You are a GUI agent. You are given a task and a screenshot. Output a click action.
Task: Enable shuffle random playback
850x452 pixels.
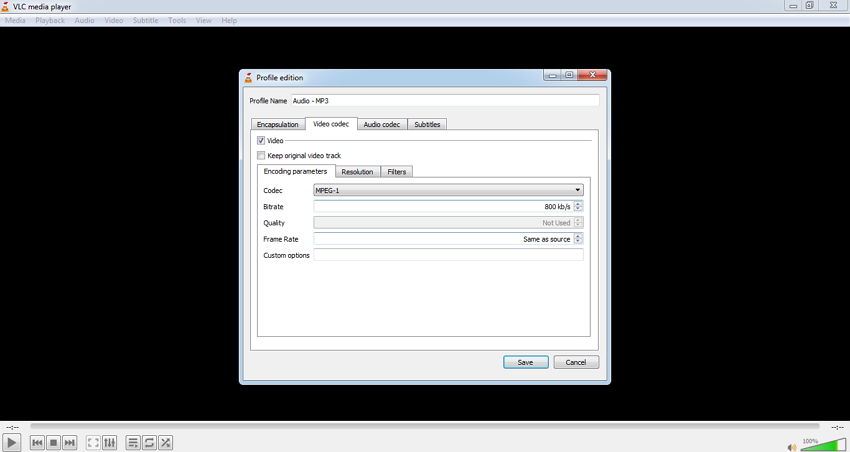(165, 443)
